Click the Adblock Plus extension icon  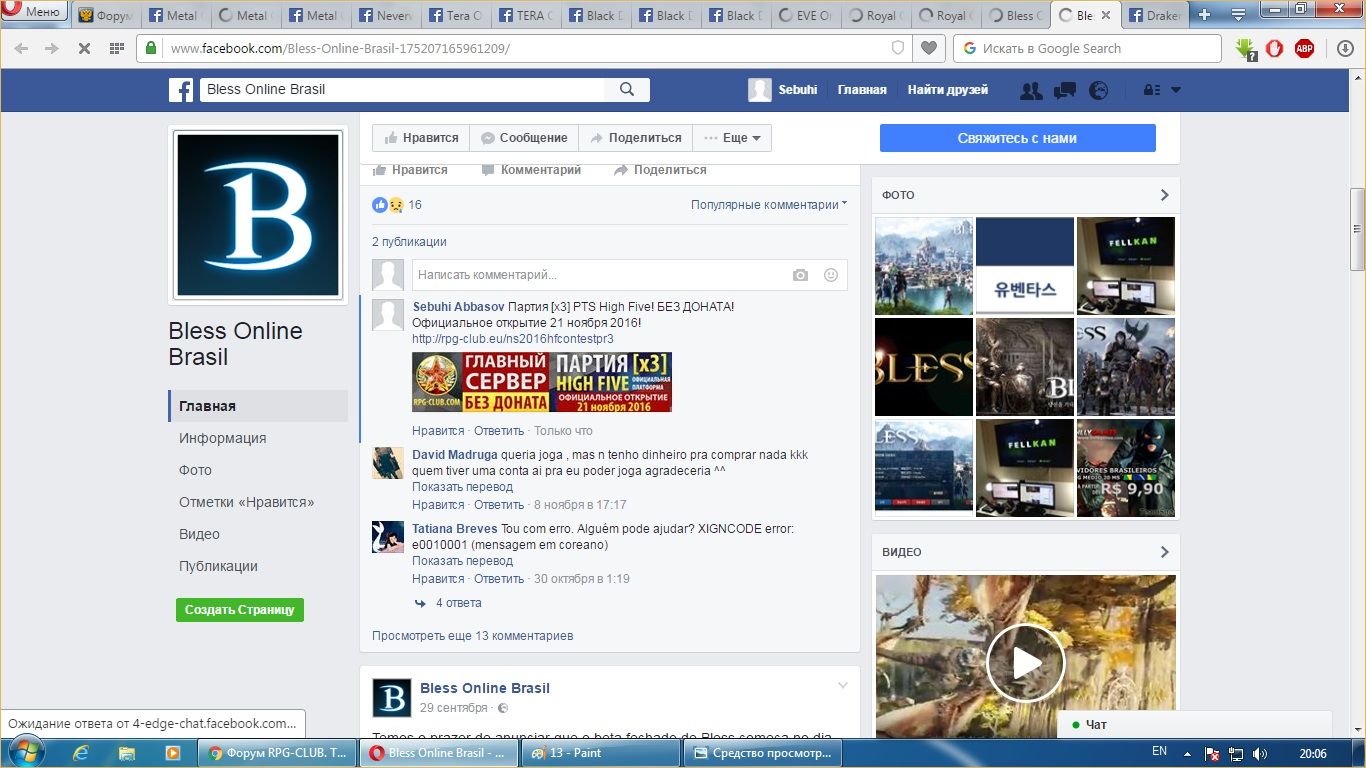(1304, 48)
